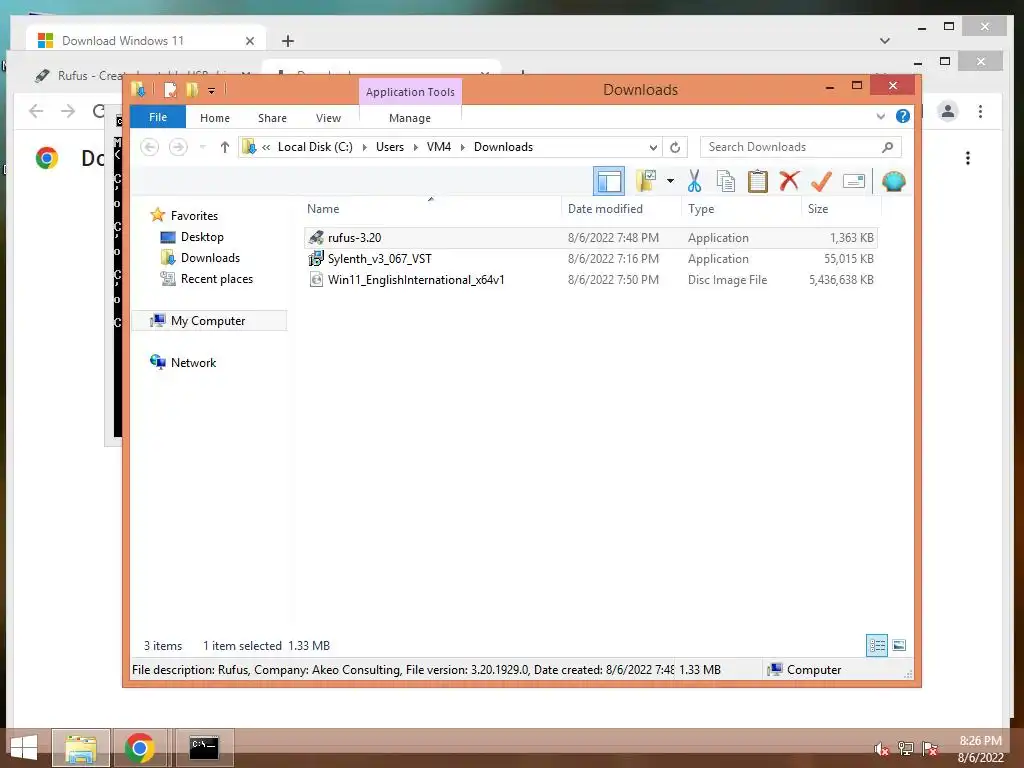
Task: Switch to the View ribbon tab
Action: coord(328,118)
